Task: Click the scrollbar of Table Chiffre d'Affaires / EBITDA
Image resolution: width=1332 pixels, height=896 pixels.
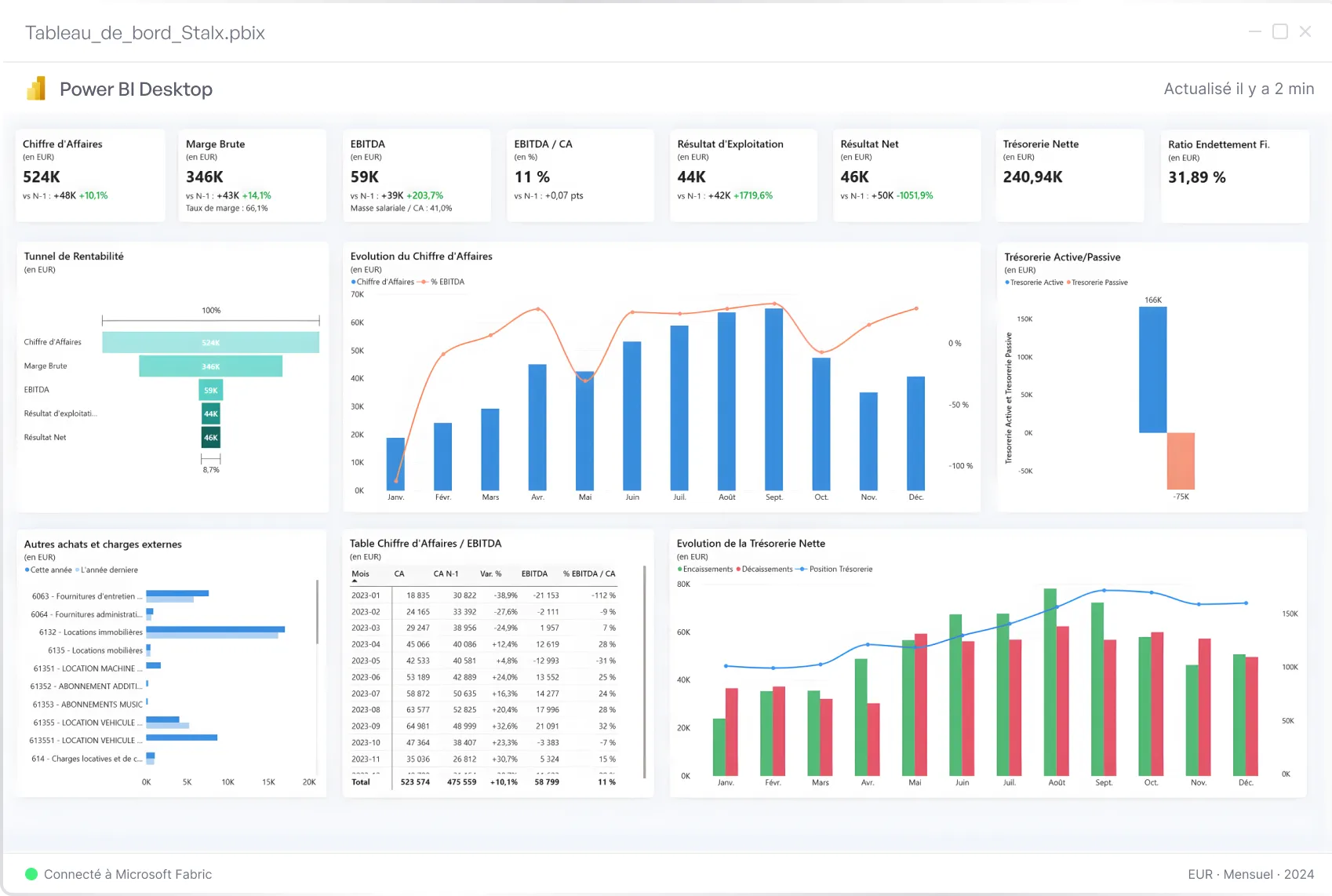Action: click(x=645, y=671)
